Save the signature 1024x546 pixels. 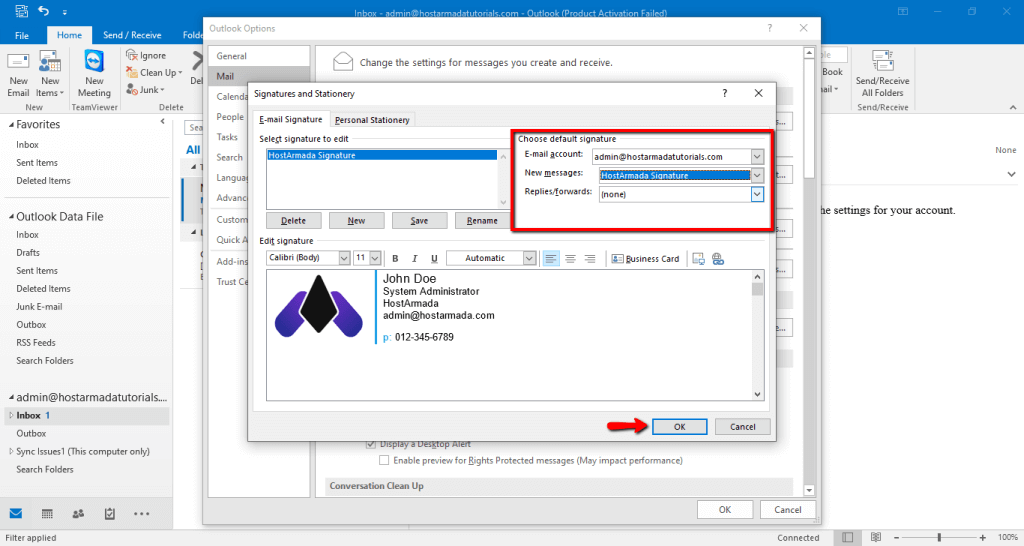[419, 221]
